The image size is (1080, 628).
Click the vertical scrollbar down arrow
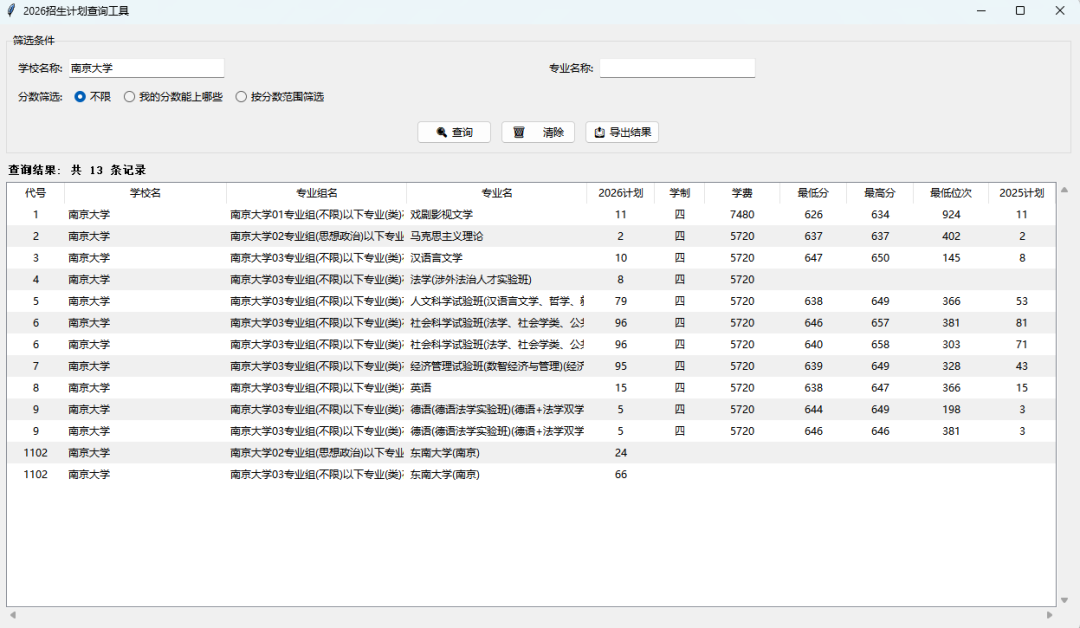pyautogui.click(x=1065, y=600)
